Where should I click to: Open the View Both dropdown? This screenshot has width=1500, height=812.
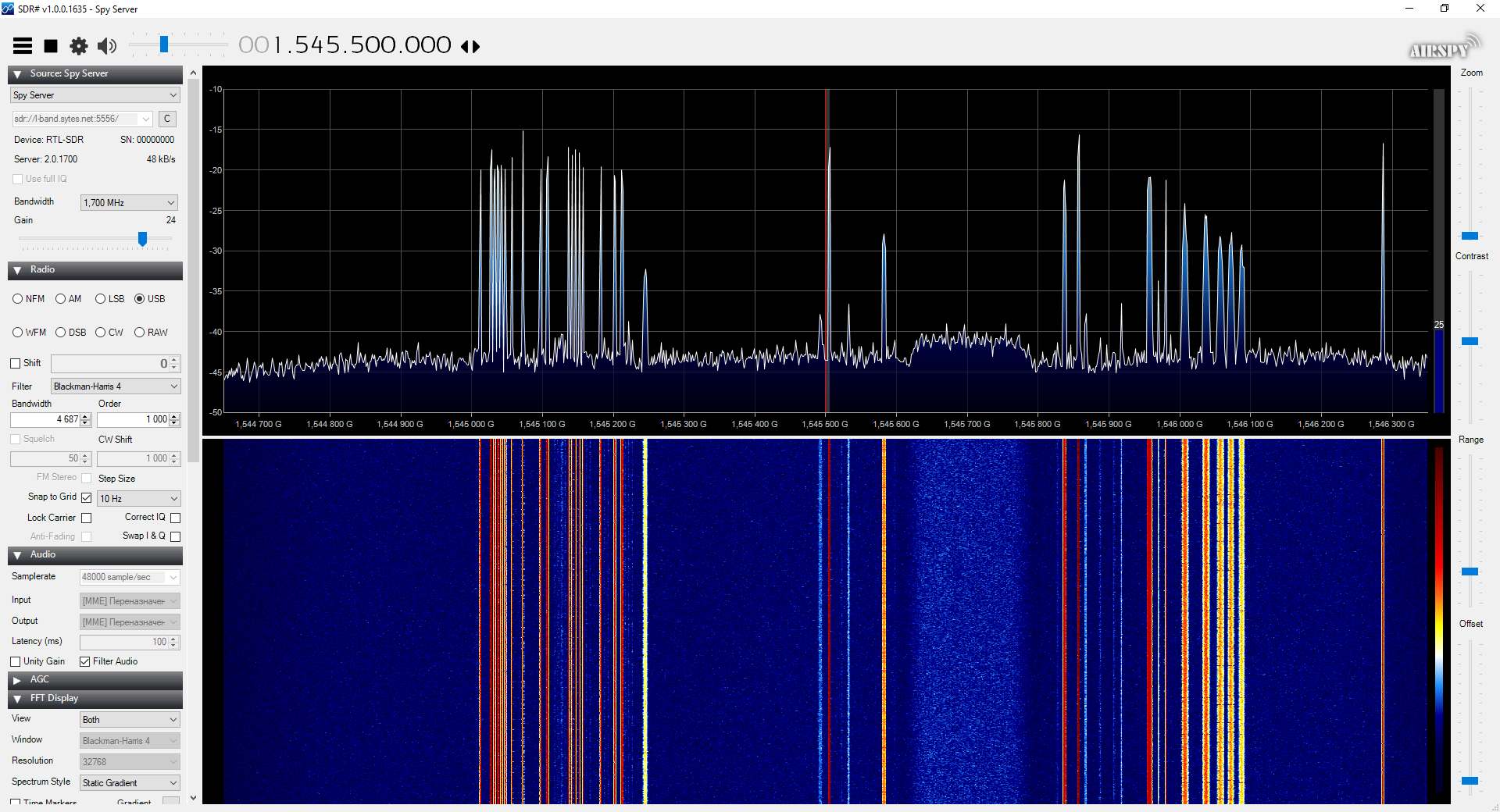[130, 720]
